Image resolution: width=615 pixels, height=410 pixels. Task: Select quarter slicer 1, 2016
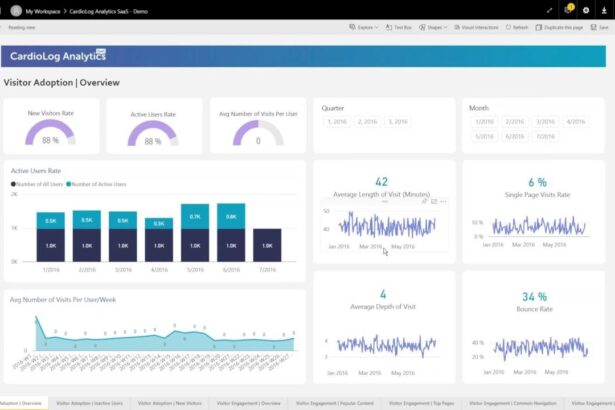click(337, 122)
